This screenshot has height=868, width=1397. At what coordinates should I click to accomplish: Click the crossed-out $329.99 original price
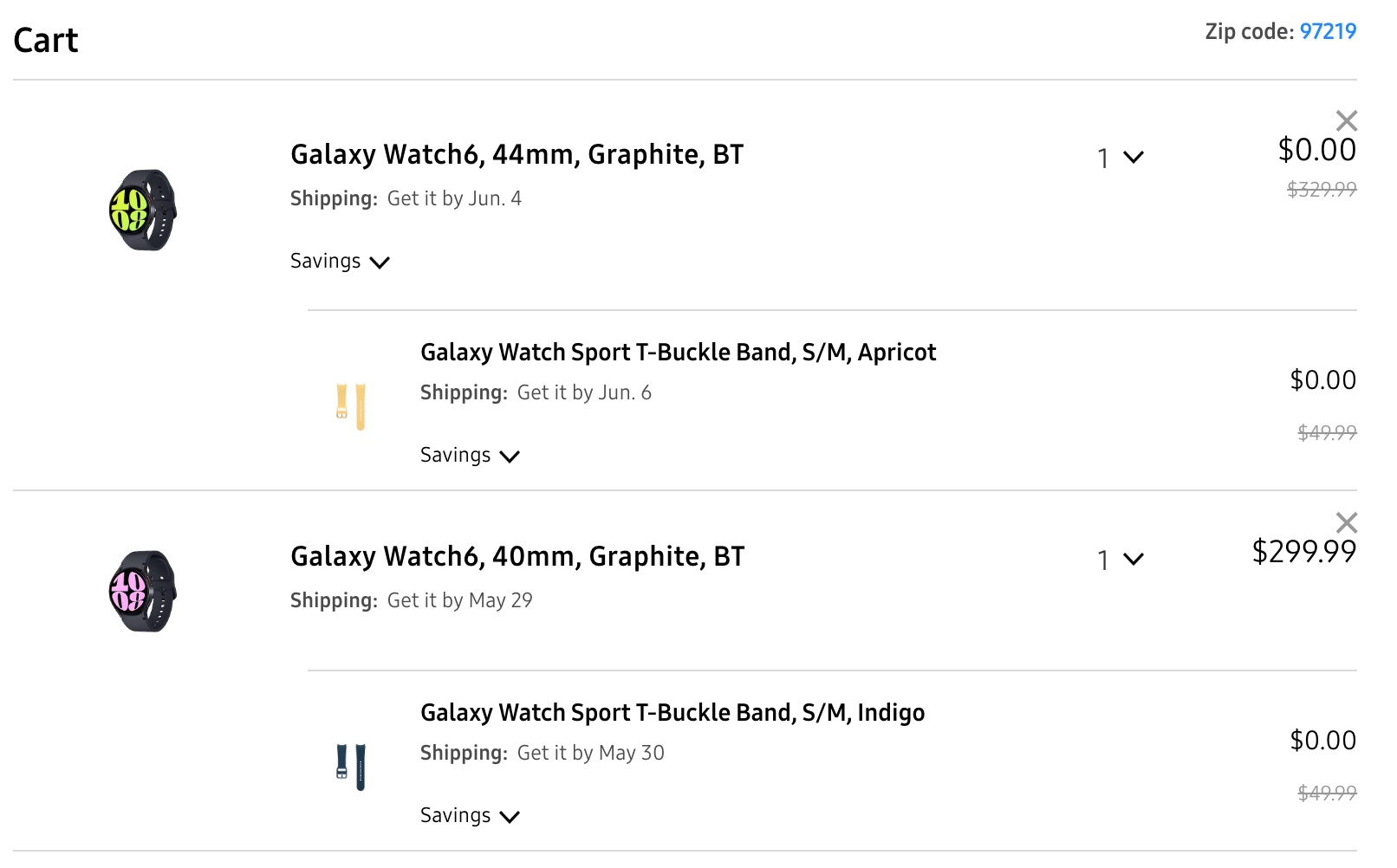point(1322,190)
